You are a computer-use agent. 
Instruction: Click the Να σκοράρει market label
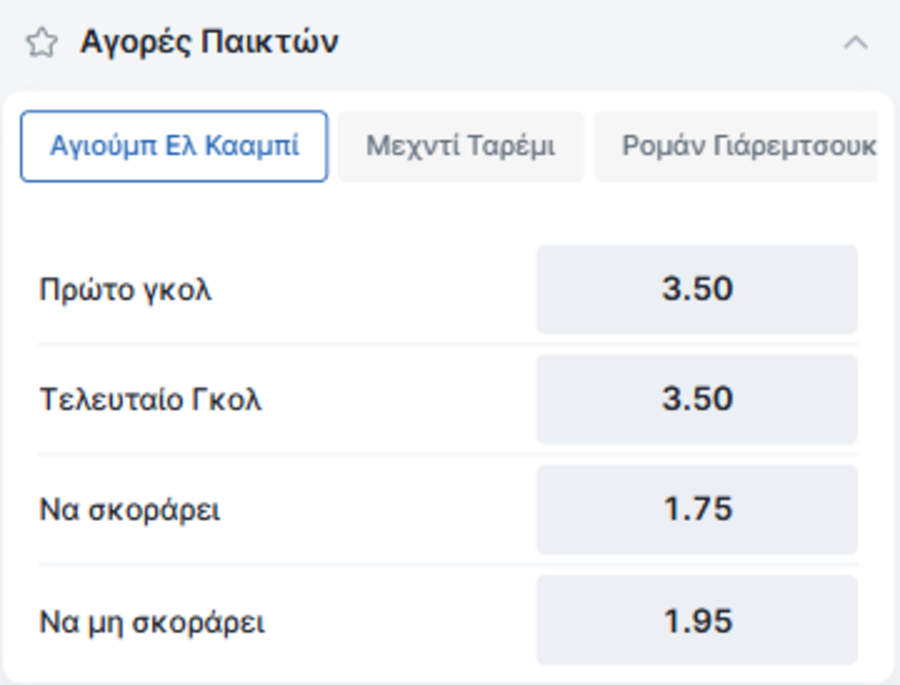[130, 510]
